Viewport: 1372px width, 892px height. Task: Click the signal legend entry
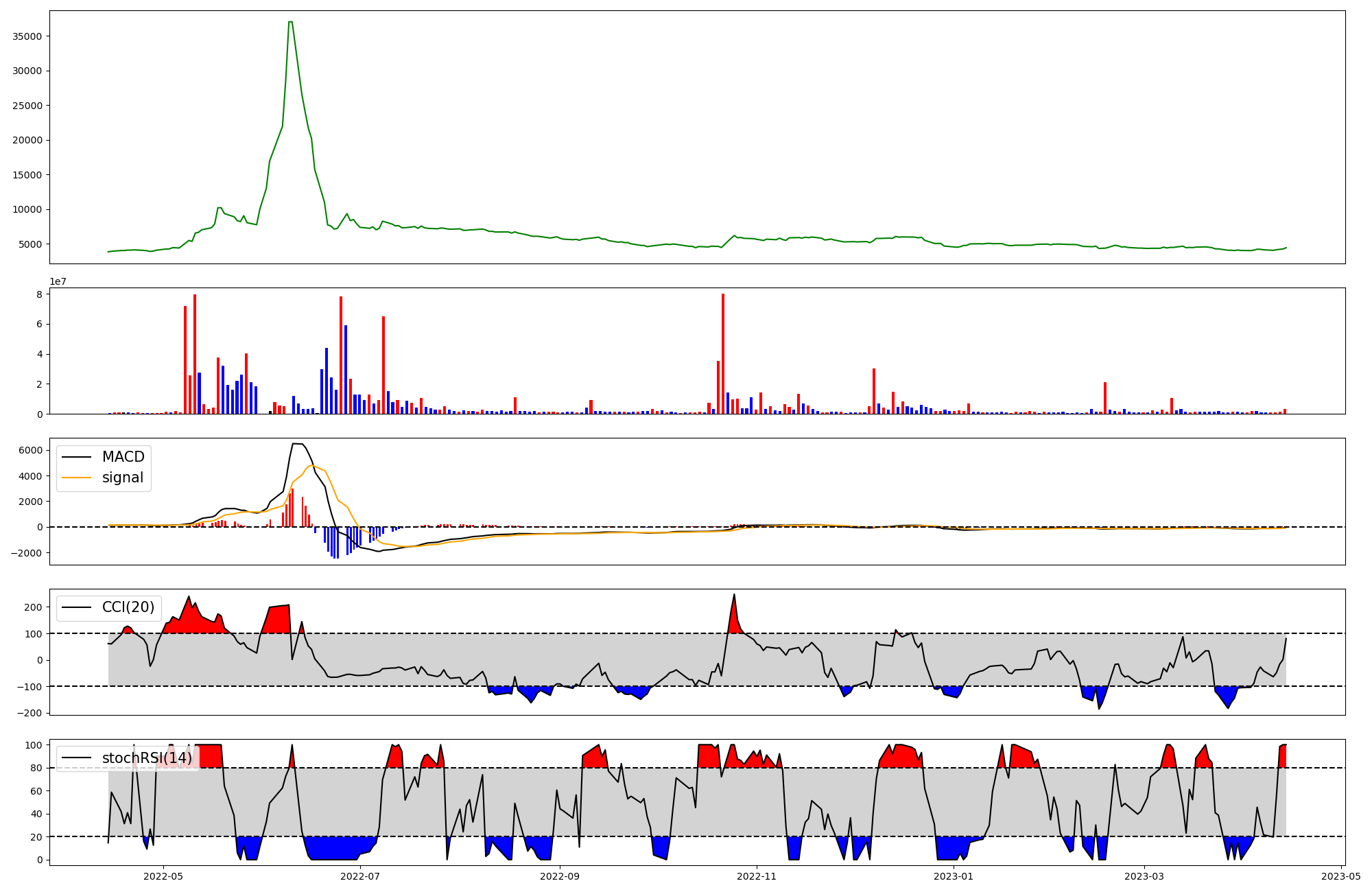[122, 478]
